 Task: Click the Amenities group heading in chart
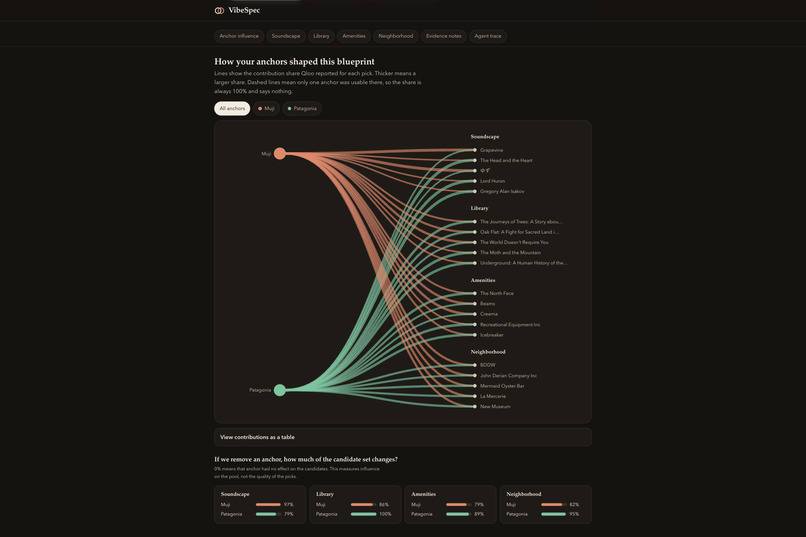tap(483, 280)
